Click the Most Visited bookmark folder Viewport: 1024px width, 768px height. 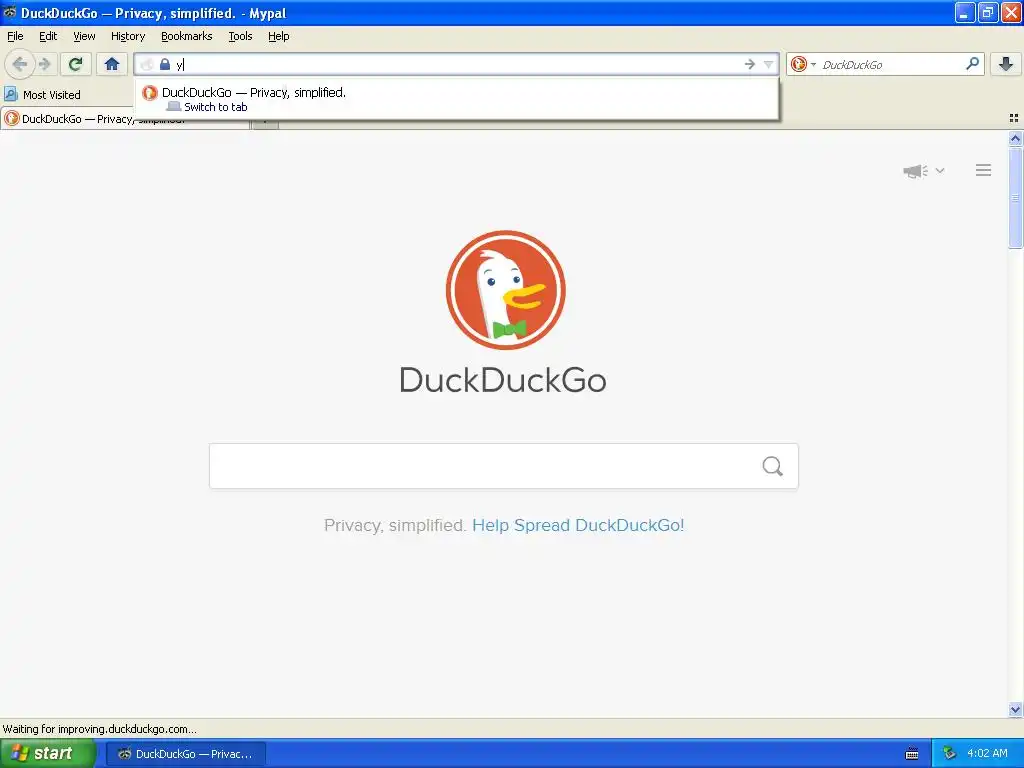point(42,95)
